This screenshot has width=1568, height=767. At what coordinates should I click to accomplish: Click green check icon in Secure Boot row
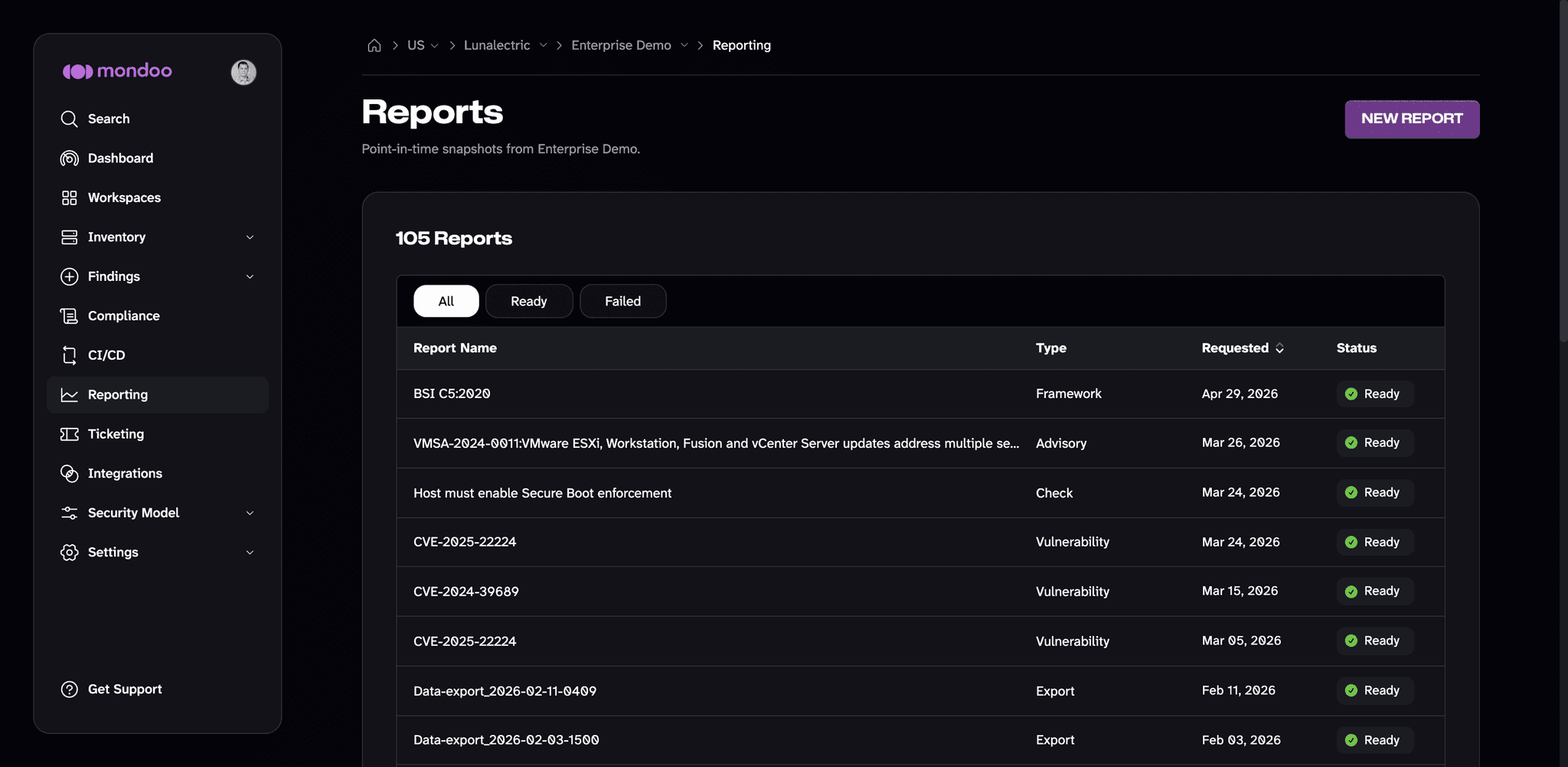pyautogui.click(x=1351, y=492)
